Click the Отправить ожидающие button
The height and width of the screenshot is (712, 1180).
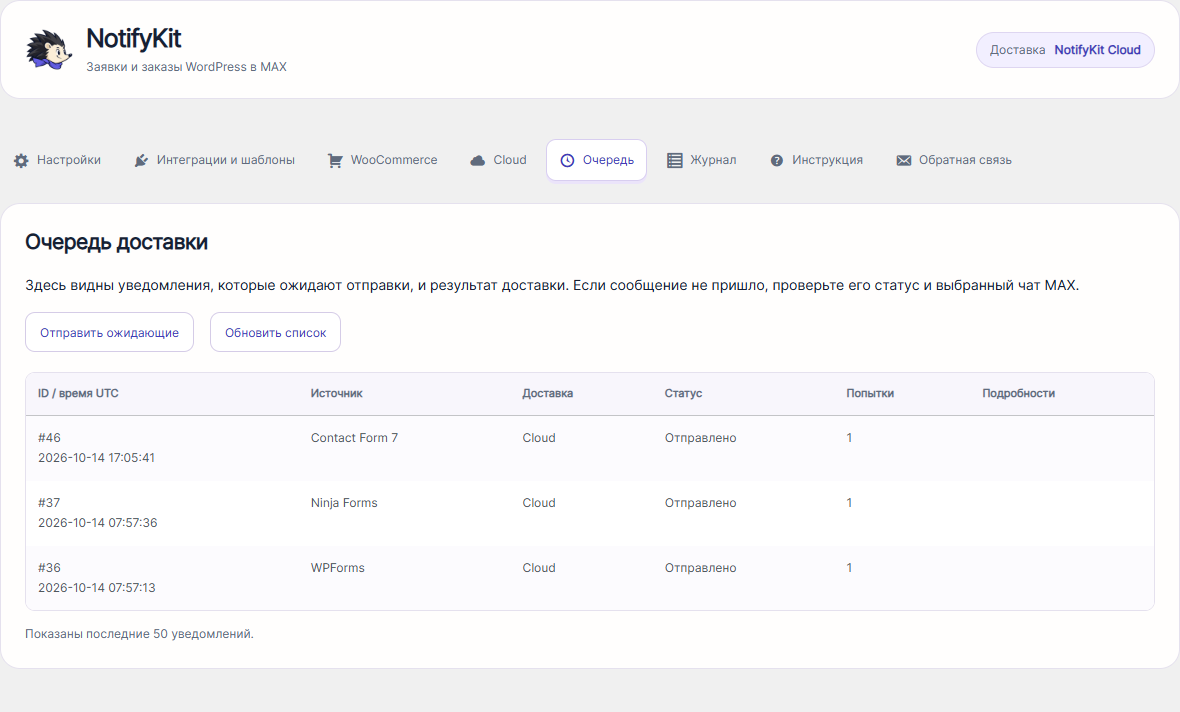click(109, 332)
